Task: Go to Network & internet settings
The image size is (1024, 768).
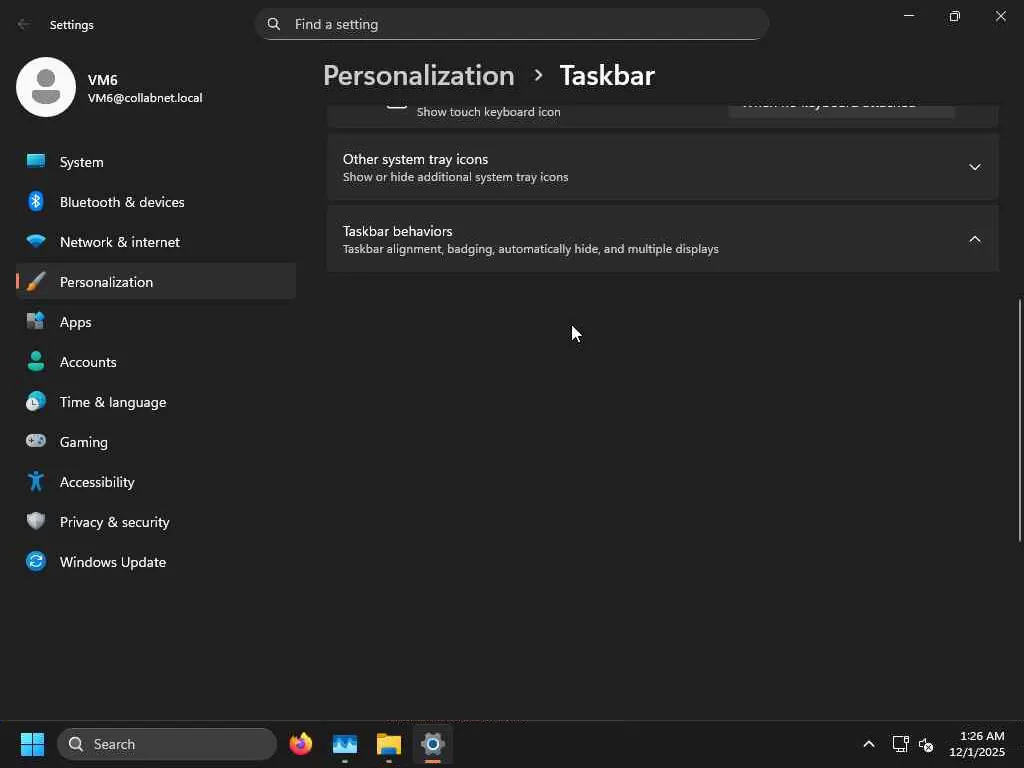Action: [155, 242]
